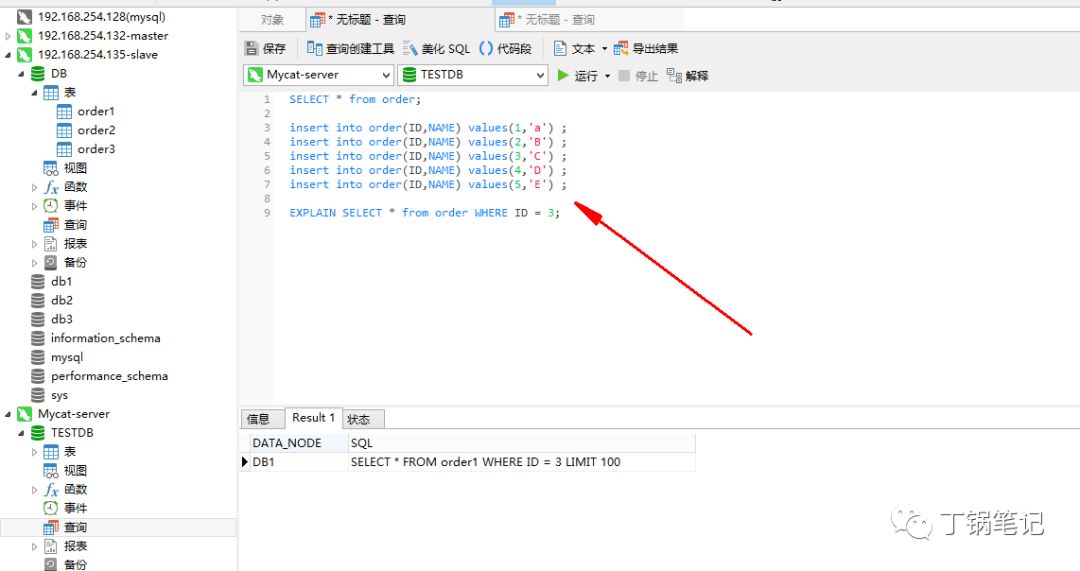Switch to the 对象 (Objects) tab

click(x=272, y=20)
